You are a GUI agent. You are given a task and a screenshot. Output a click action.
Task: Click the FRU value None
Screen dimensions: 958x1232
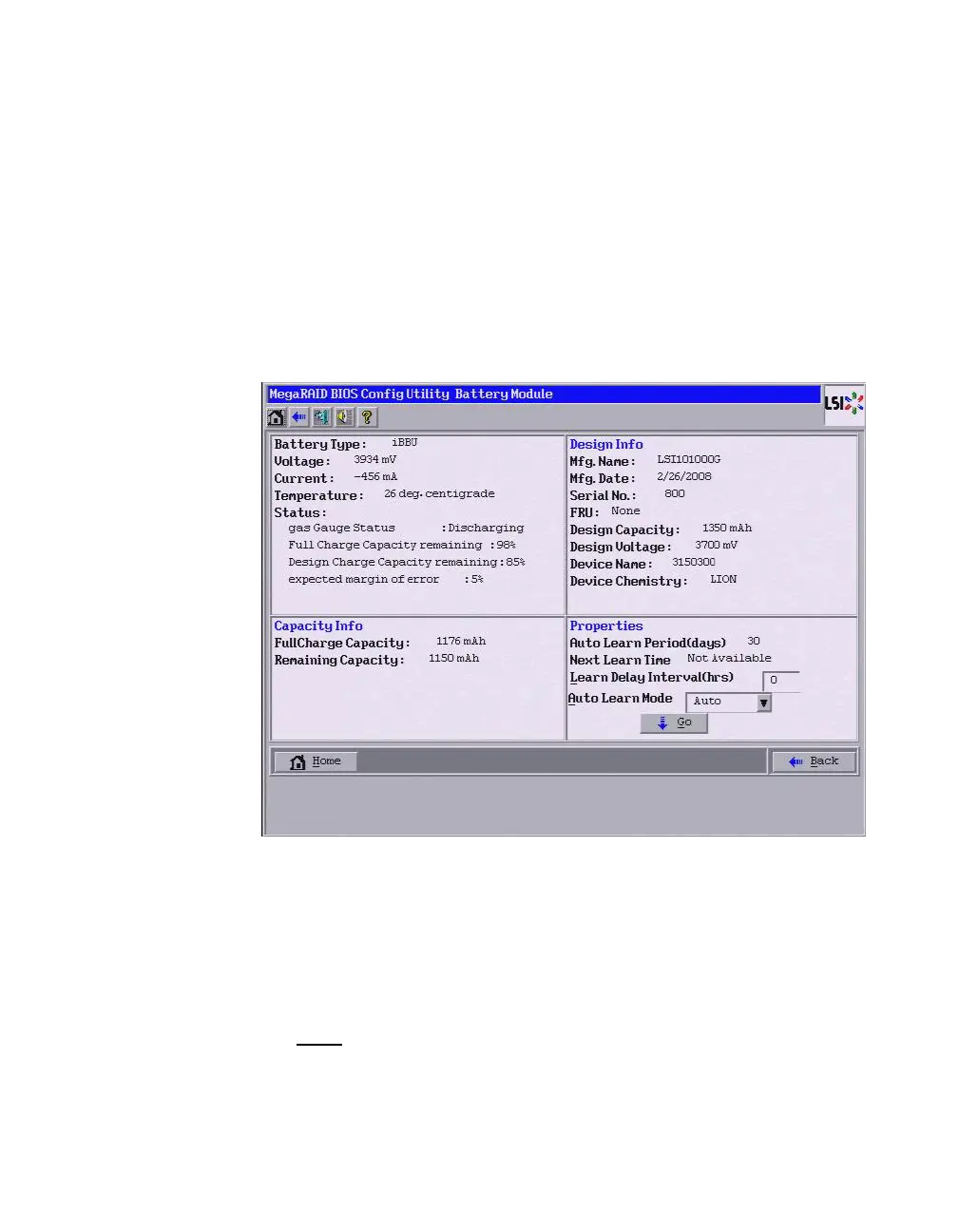(x=625, y=511)
